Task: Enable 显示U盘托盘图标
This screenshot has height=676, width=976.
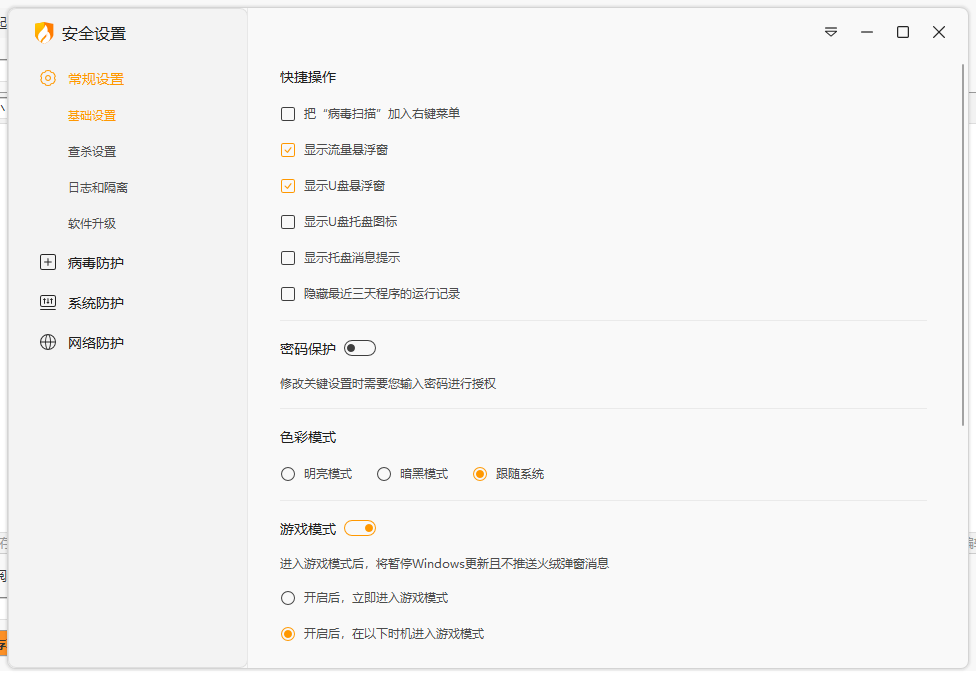Action: pos(288,221)
